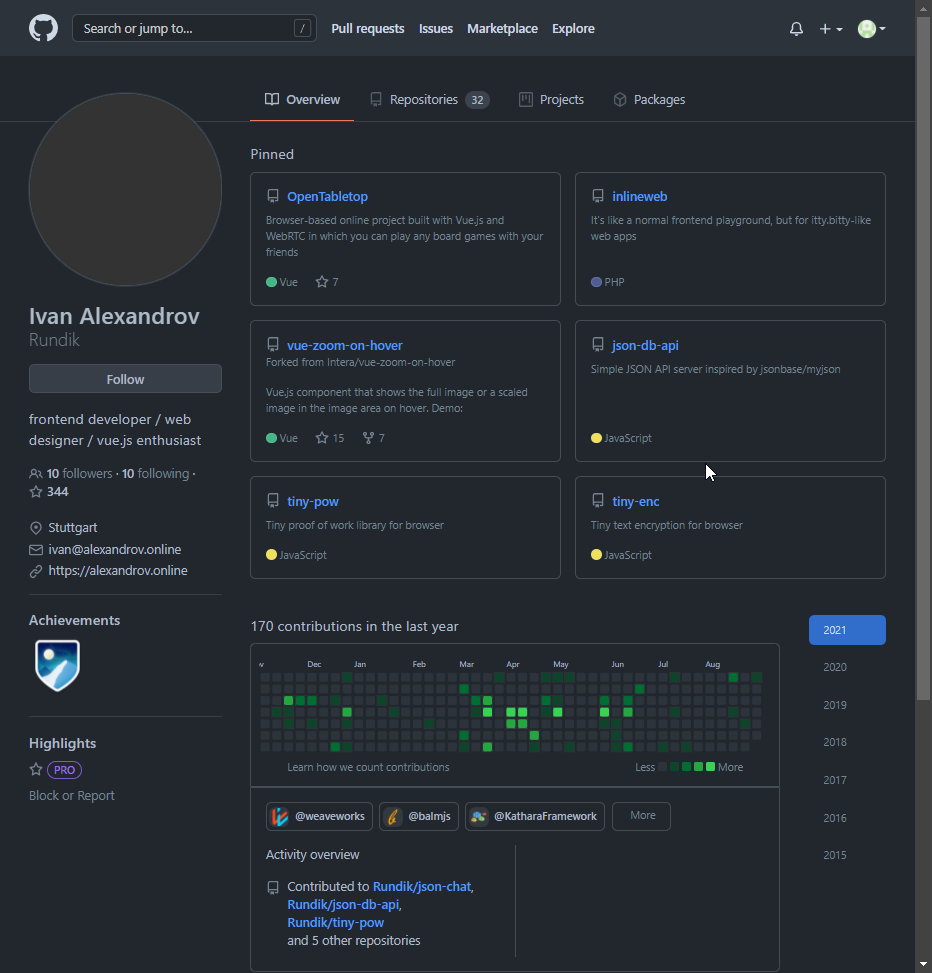Screen dimensions: 932x973
Task: Click the JavaScript dot on json-db-api
Action: (596, 438)
